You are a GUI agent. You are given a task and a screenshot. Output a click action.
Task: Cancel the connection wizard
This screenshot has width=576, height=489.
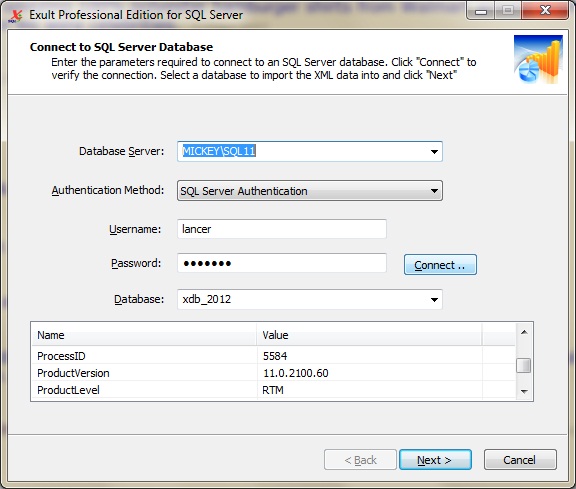[520, 460]
